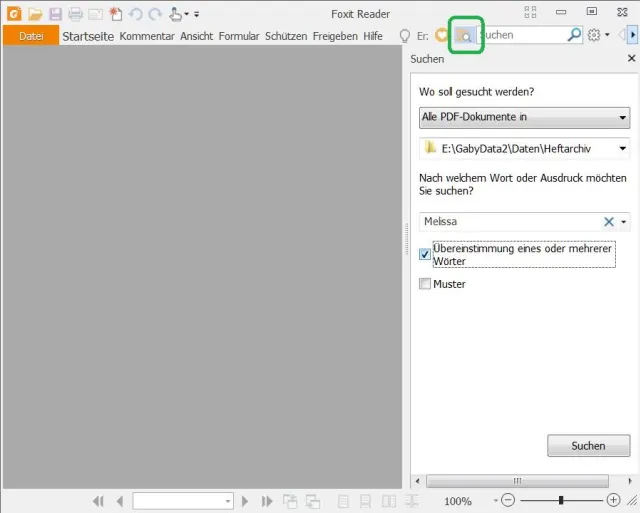Click the magnifier in the search box
Viewport: 640px width, 513px height.
click(x=574, y=35)
